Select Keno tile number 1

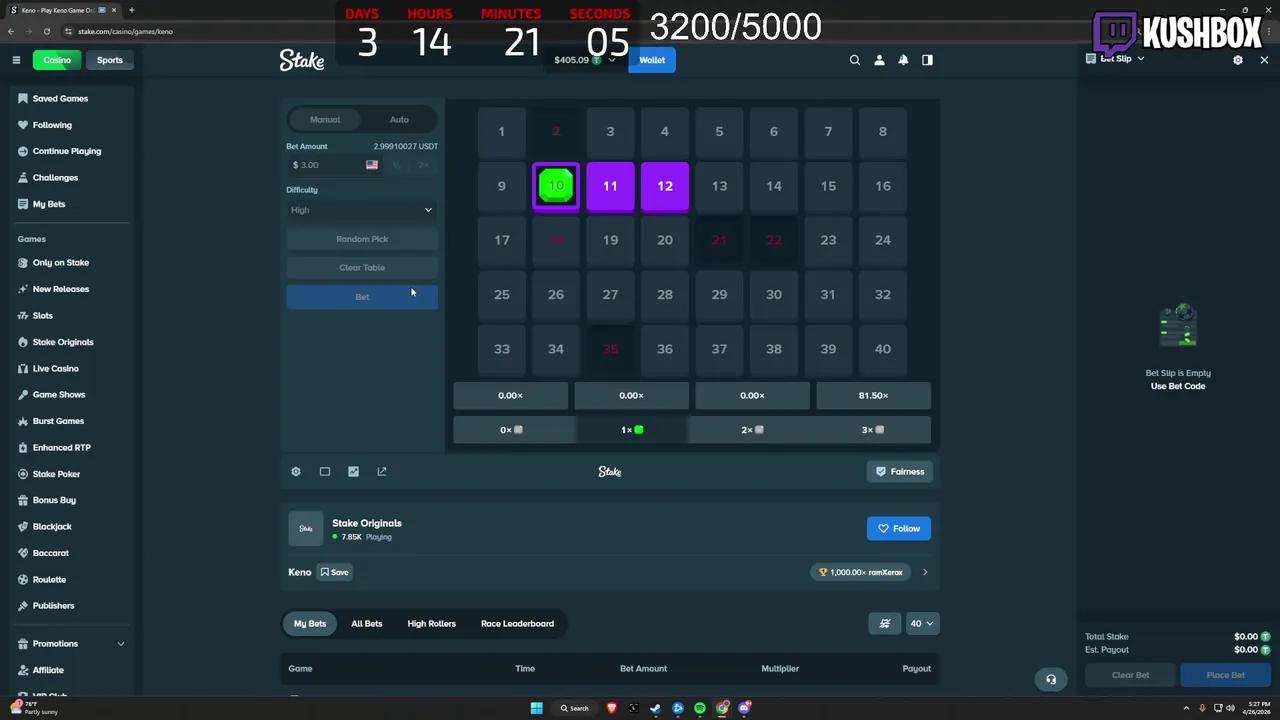pyautogui.click(x=502, y=131)
